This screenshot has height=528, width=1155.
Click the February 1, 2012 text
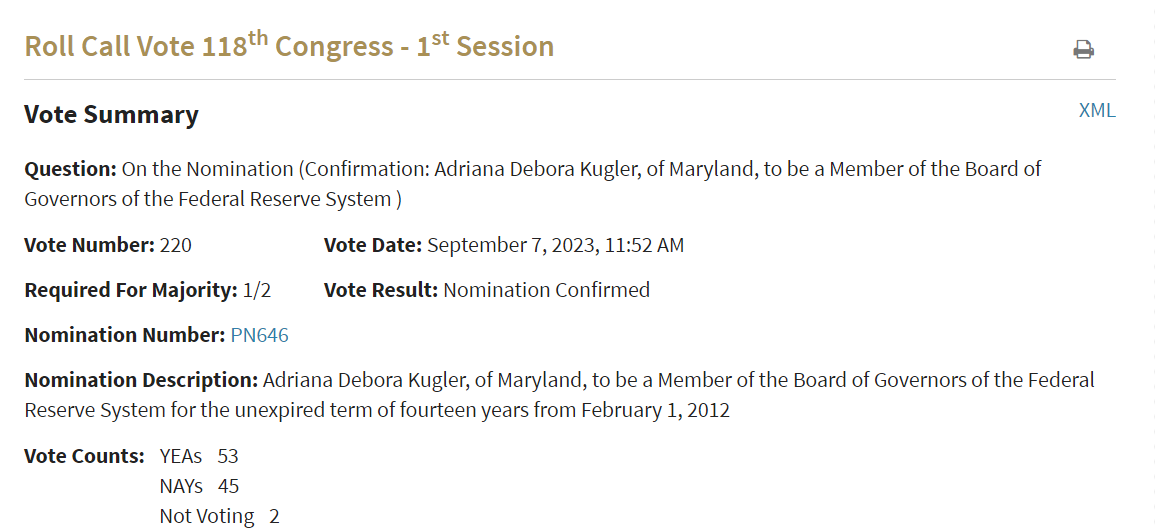coord(656,410)
